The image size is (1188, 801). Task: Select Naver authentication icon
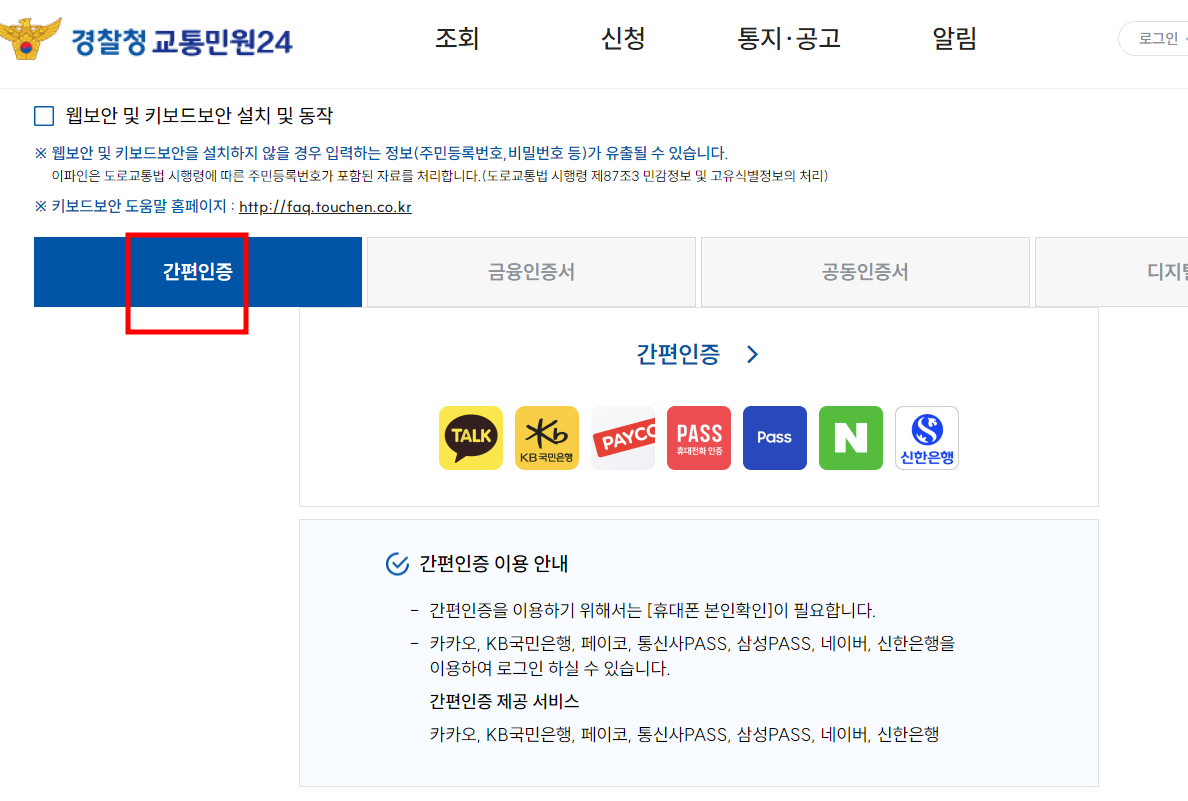pyautogui.click(x=850, y=437)
